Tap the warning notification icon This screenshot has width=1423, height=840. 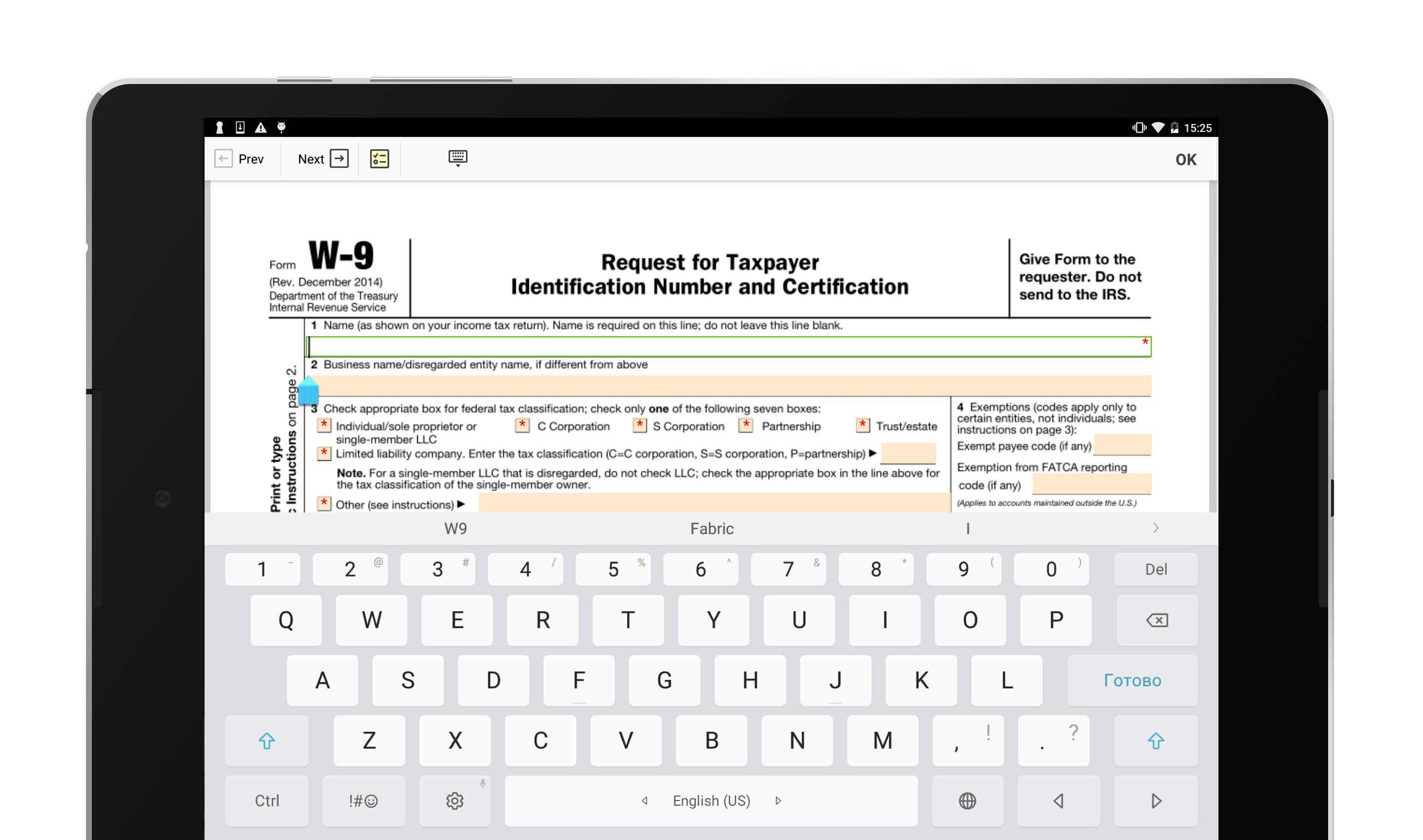click(x=260, y=127)
